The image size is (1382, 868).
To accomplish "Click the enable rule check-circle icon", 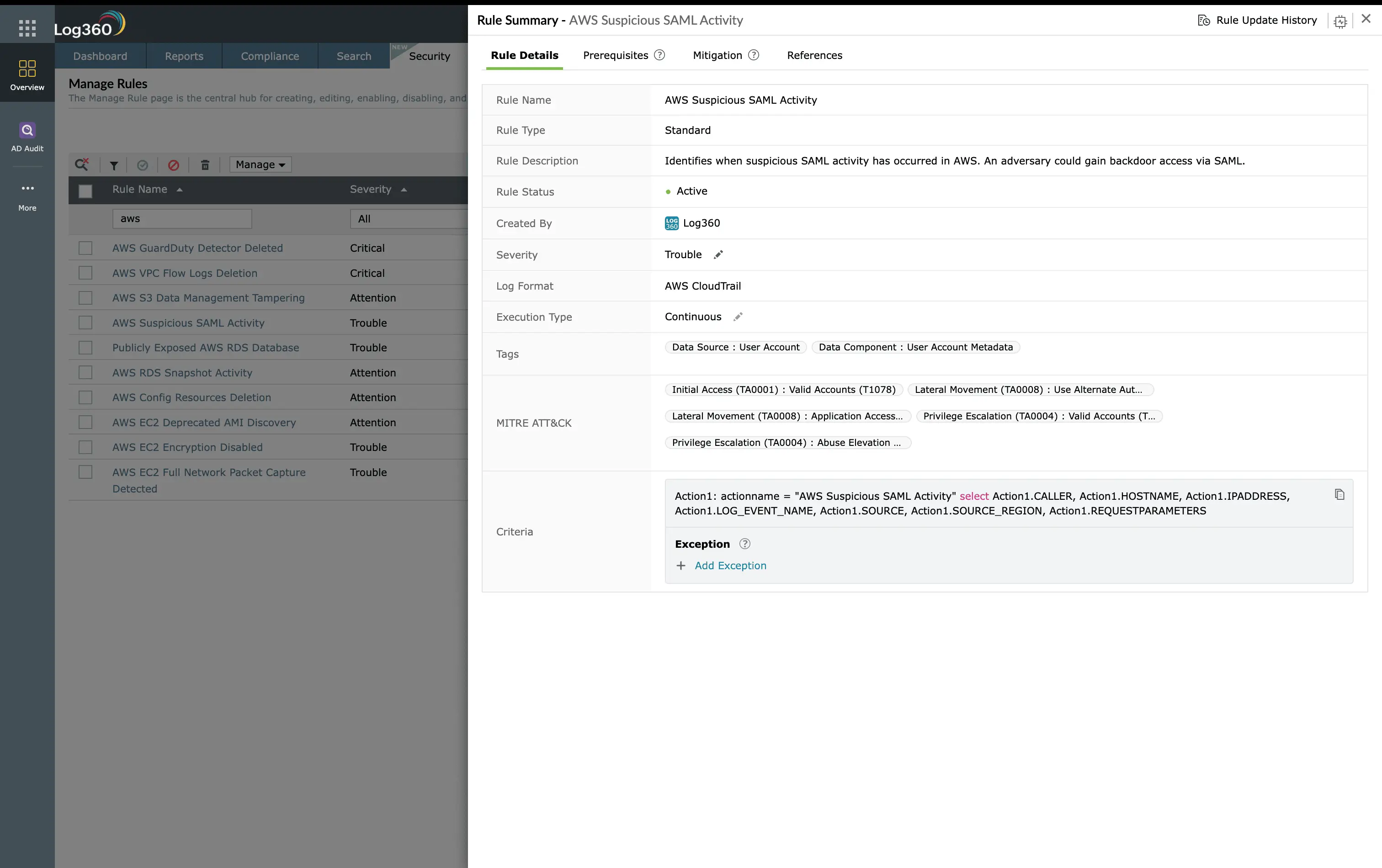I will (x=142, y=164).
